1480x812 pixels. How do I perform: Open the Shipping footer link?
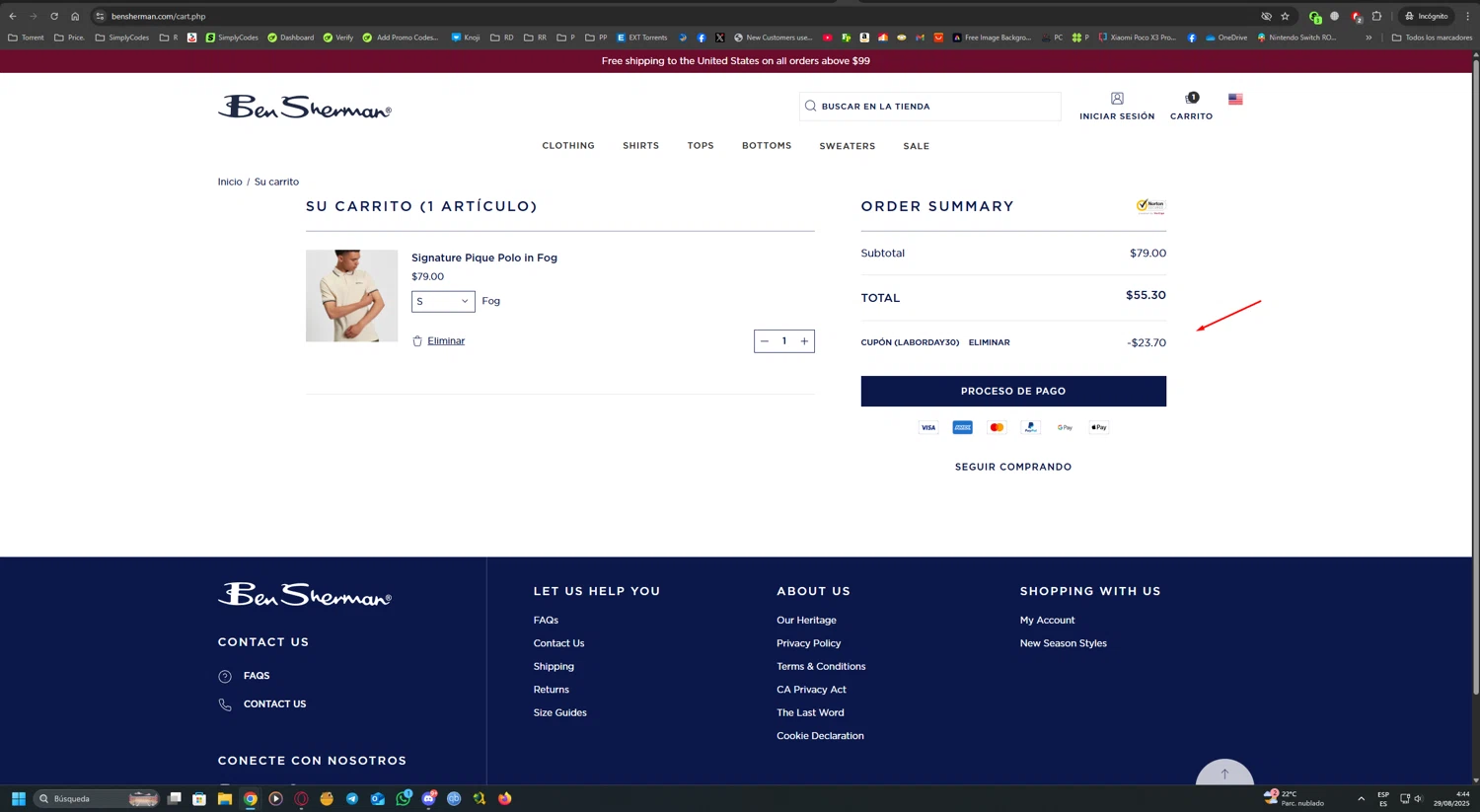pos(554,667)
